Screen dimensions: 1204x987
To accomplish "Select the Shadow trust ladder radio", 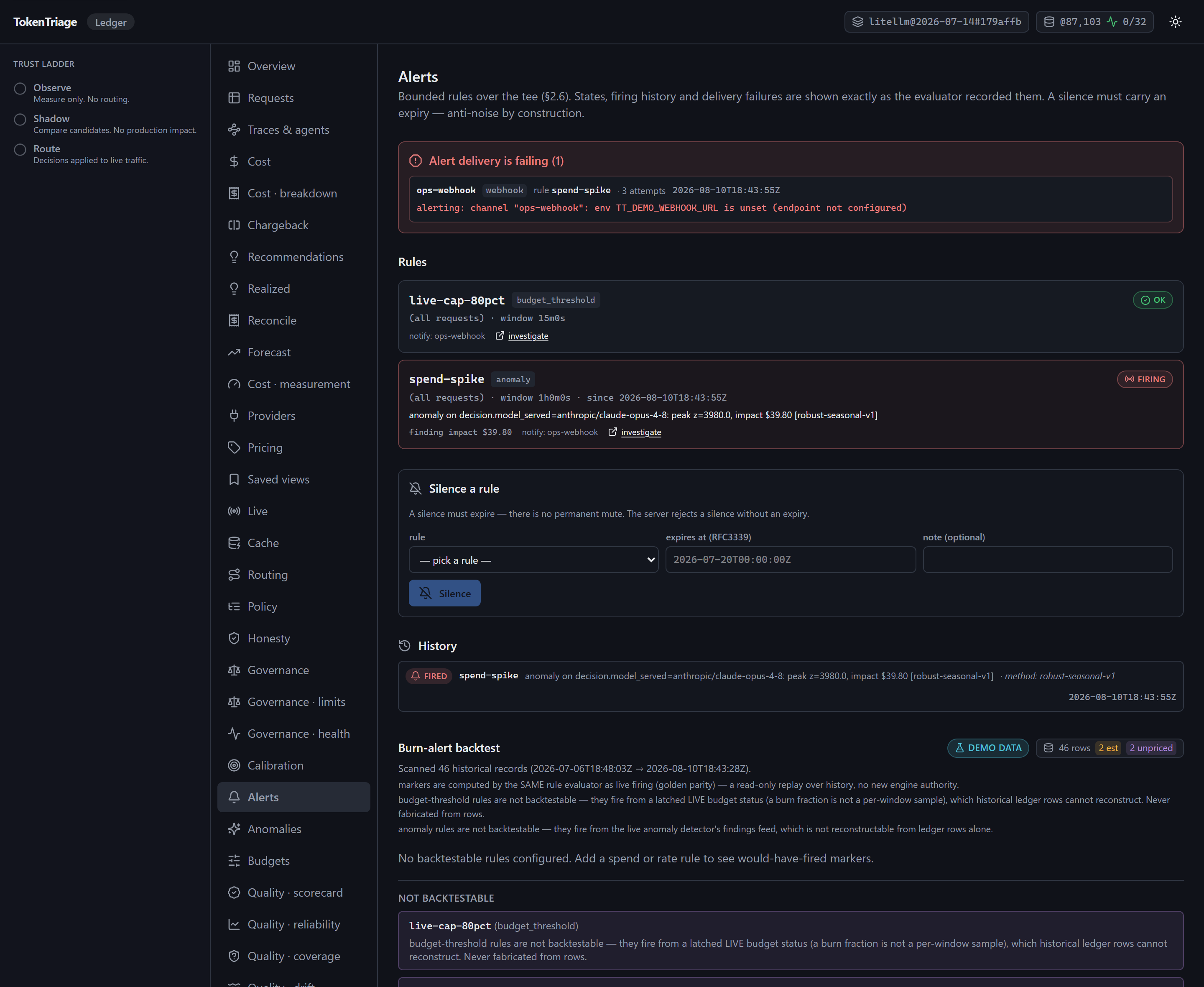I will (x=20, y=119).
